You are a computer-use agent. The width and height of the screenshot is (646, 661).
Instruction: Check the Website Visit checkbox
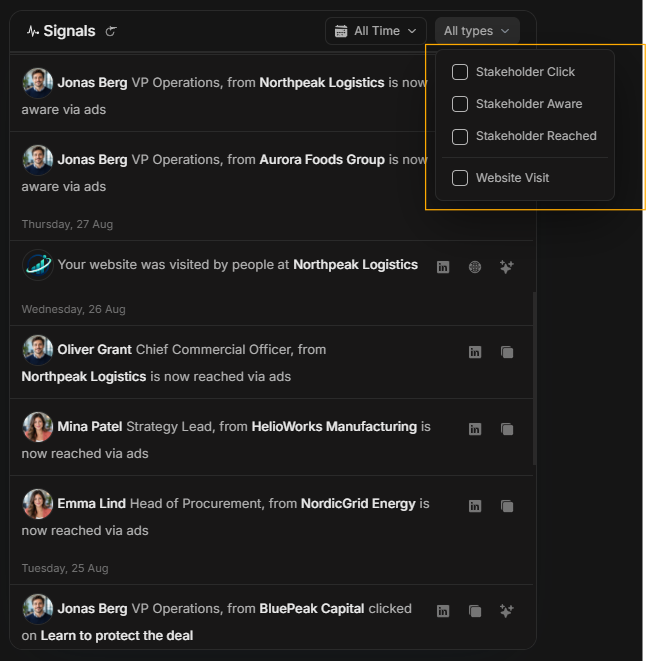[460, 178]
